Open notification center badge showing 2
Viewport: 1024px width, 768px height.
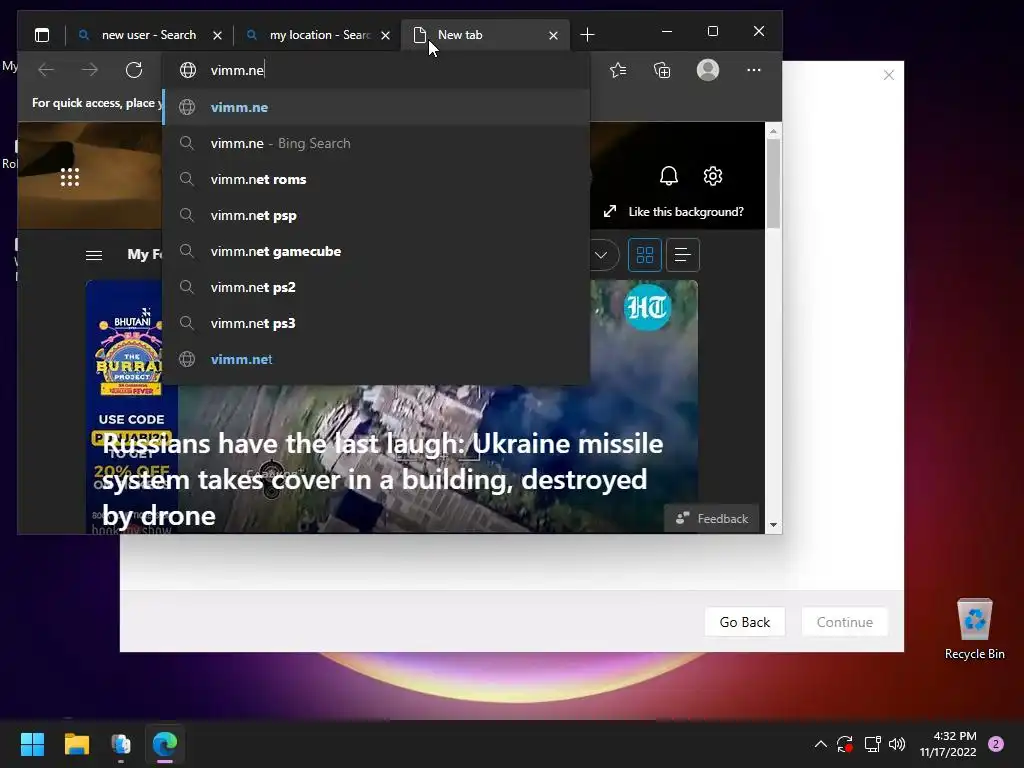click(x=996, y=744)
